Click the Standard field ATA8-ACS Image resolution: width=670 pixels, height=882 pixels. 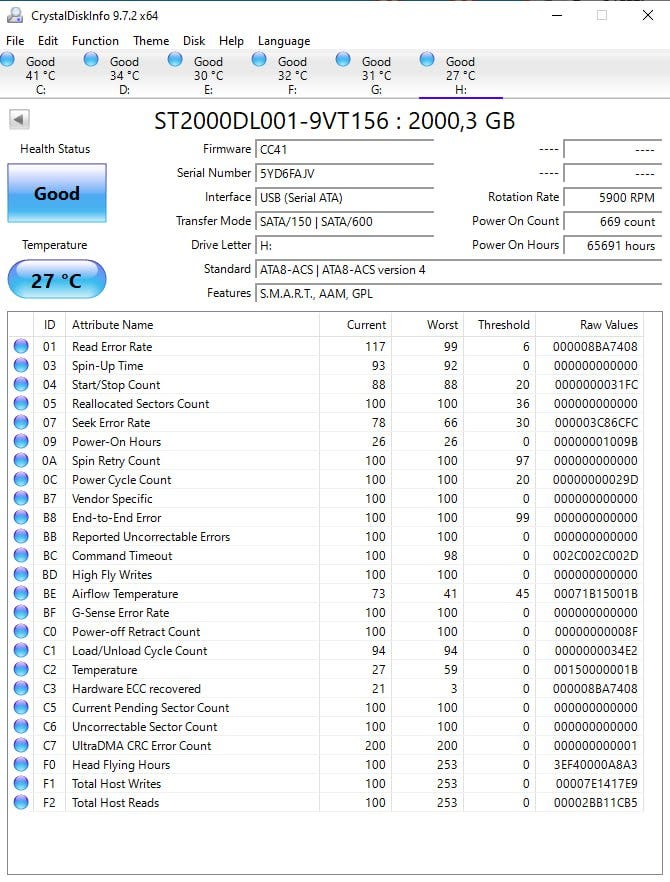pos(458,269)
